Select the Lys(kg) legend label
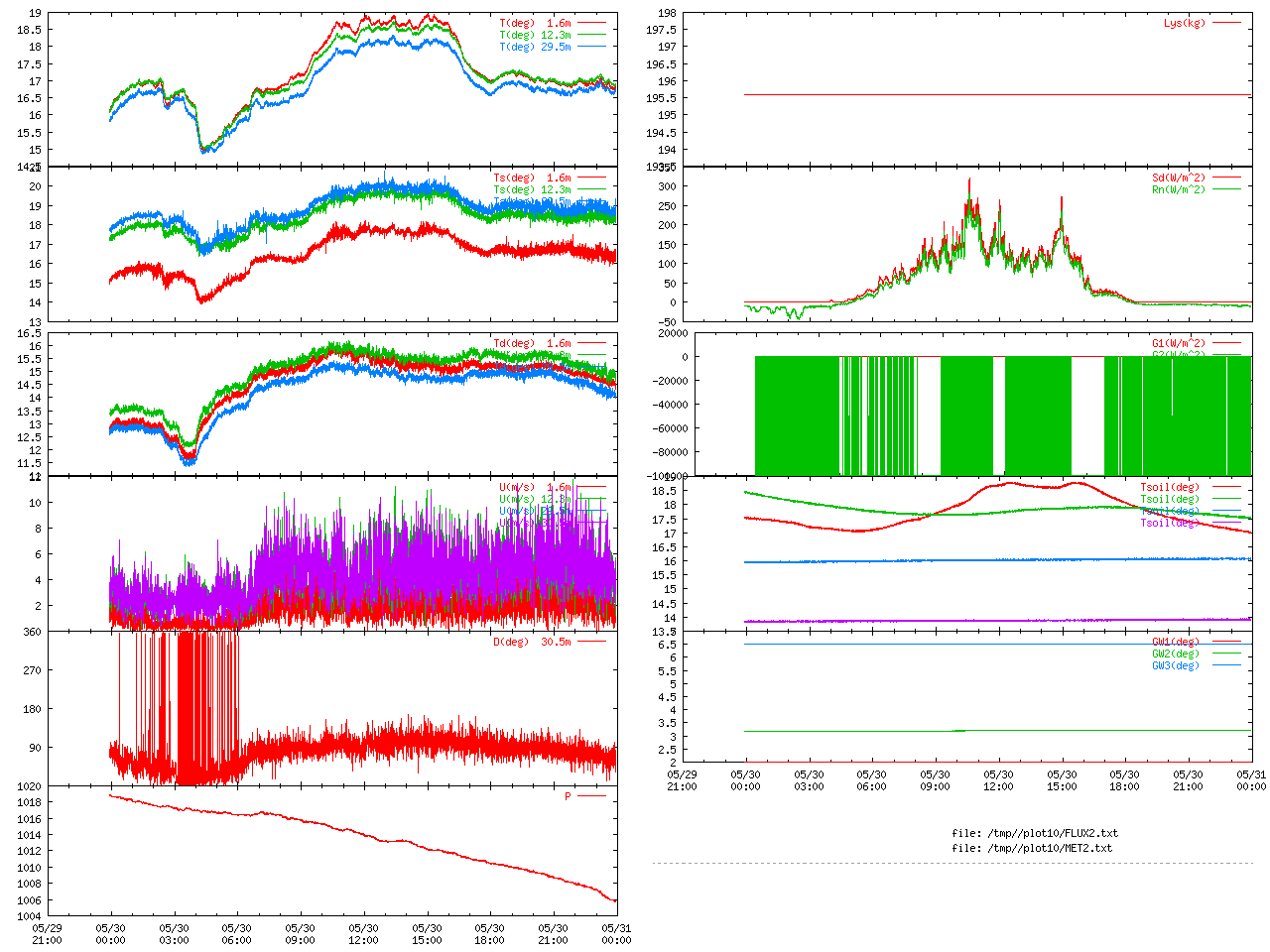The width and height of the screenshot is (1270, 952). tap(1185, 23)
